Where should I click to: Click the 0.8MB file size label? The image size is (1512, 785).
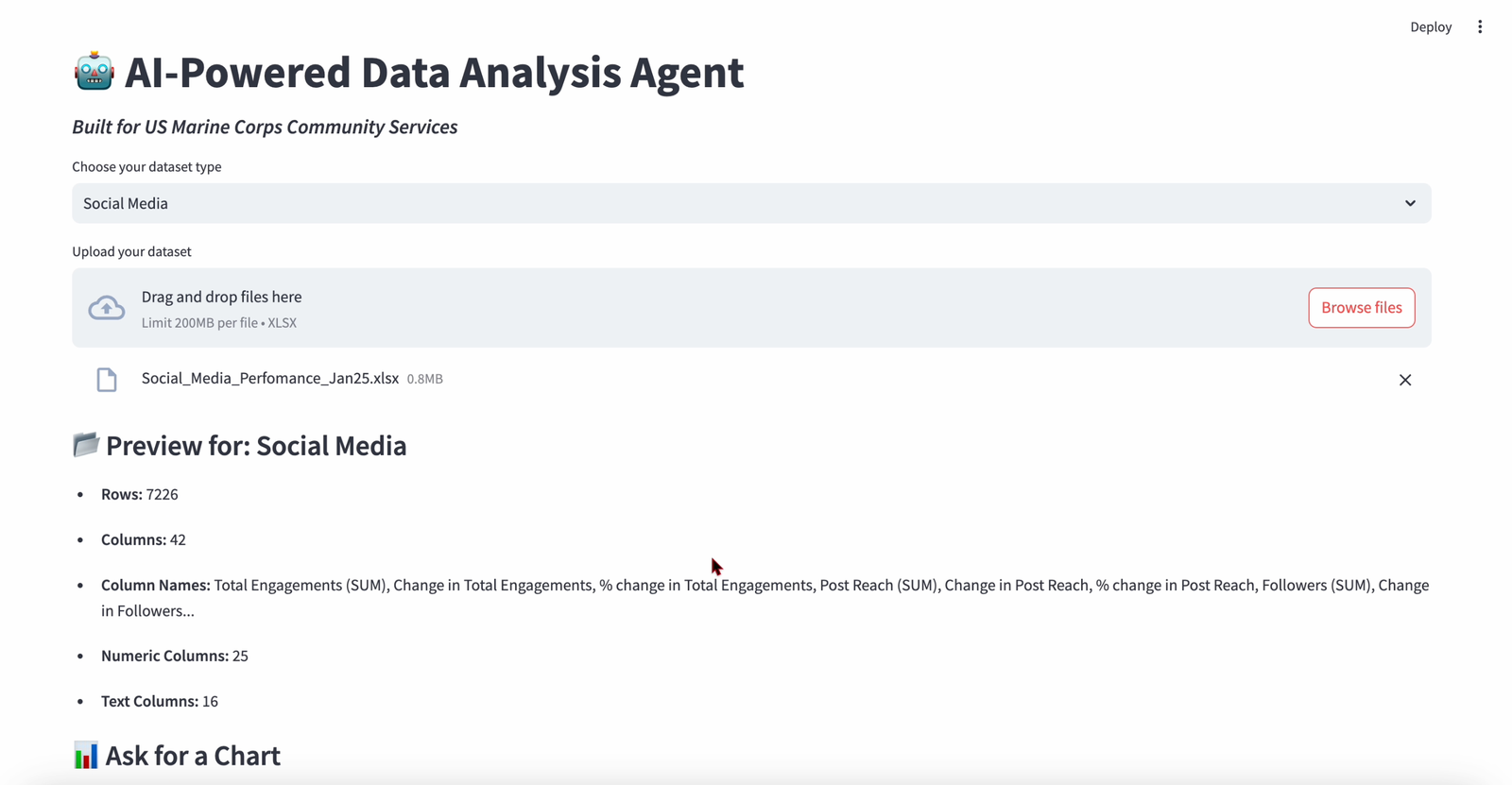tap(424, 379)
